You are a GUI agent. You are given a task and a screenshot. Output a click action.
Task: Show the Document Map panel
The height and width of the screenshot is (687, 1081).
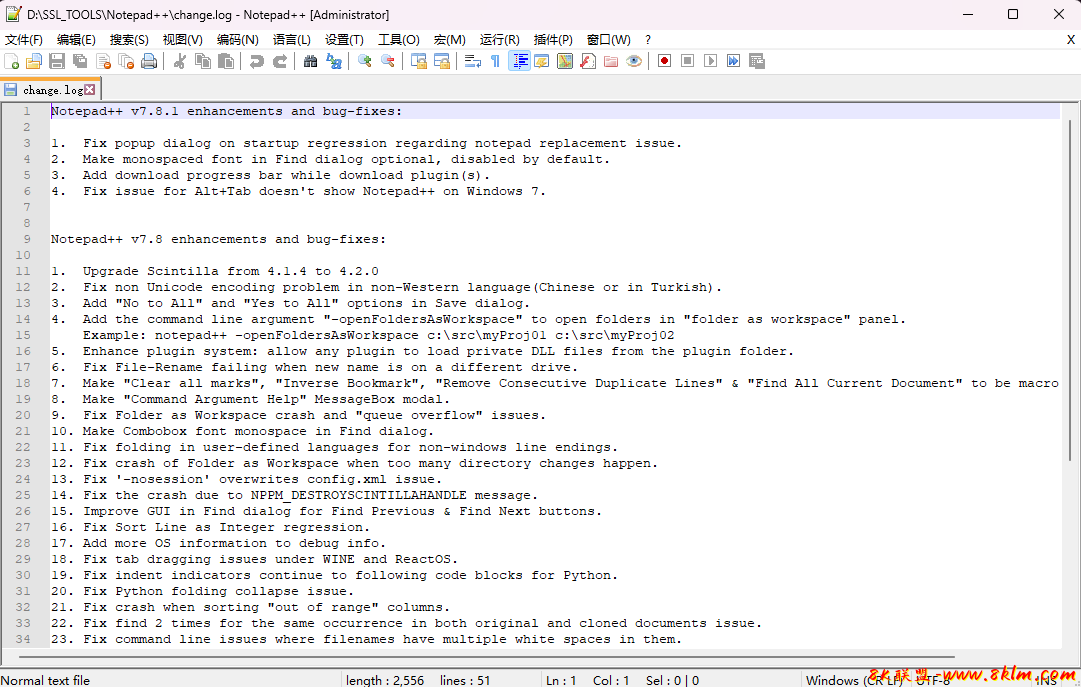[565, 61]
